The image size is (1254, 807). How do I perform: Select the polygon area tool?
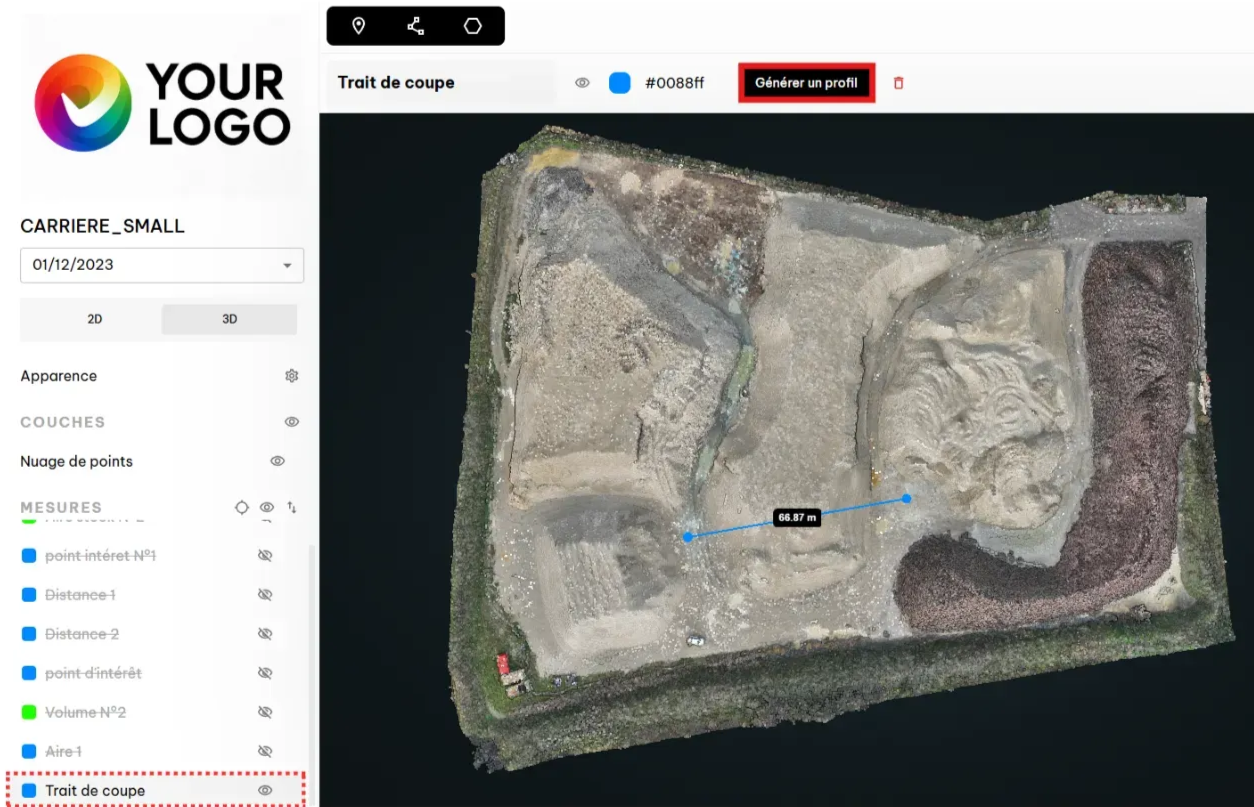tap(473, 26)
